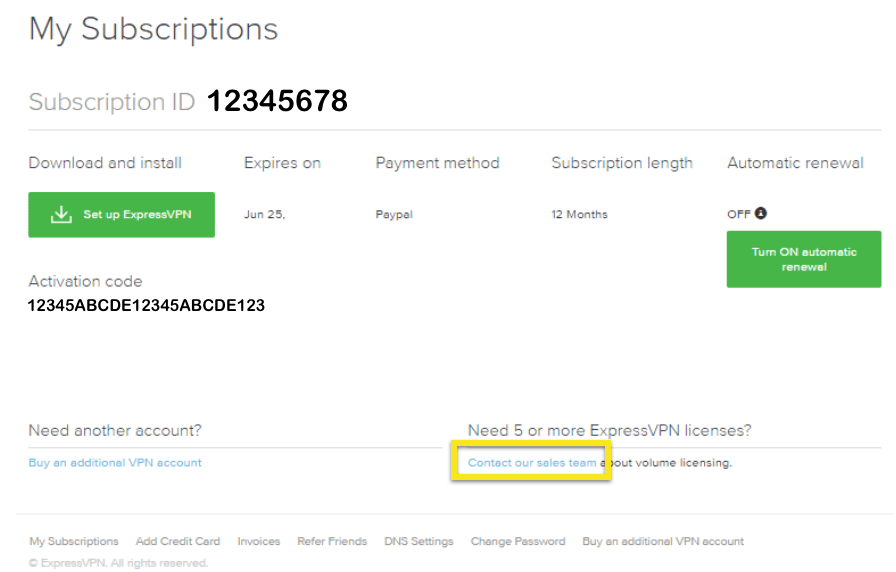
Task: Select the Subscription ID 12345678
Action: coord(277,101)
